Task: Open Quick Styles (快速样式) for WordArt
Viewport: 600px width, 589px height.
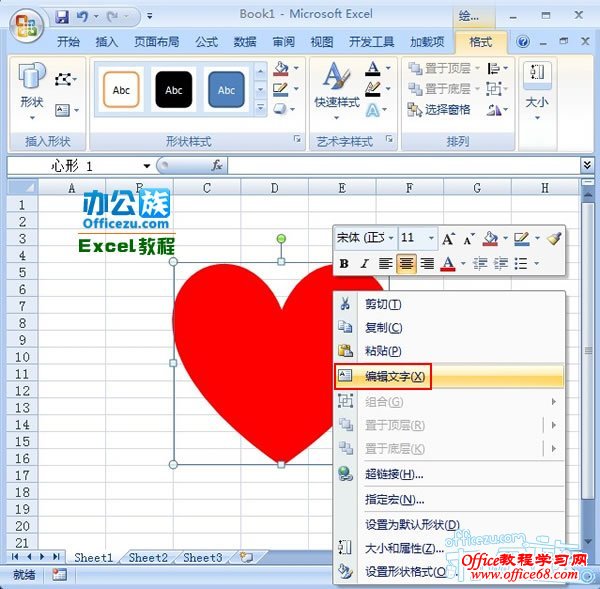Action: (x=337, y=90)
